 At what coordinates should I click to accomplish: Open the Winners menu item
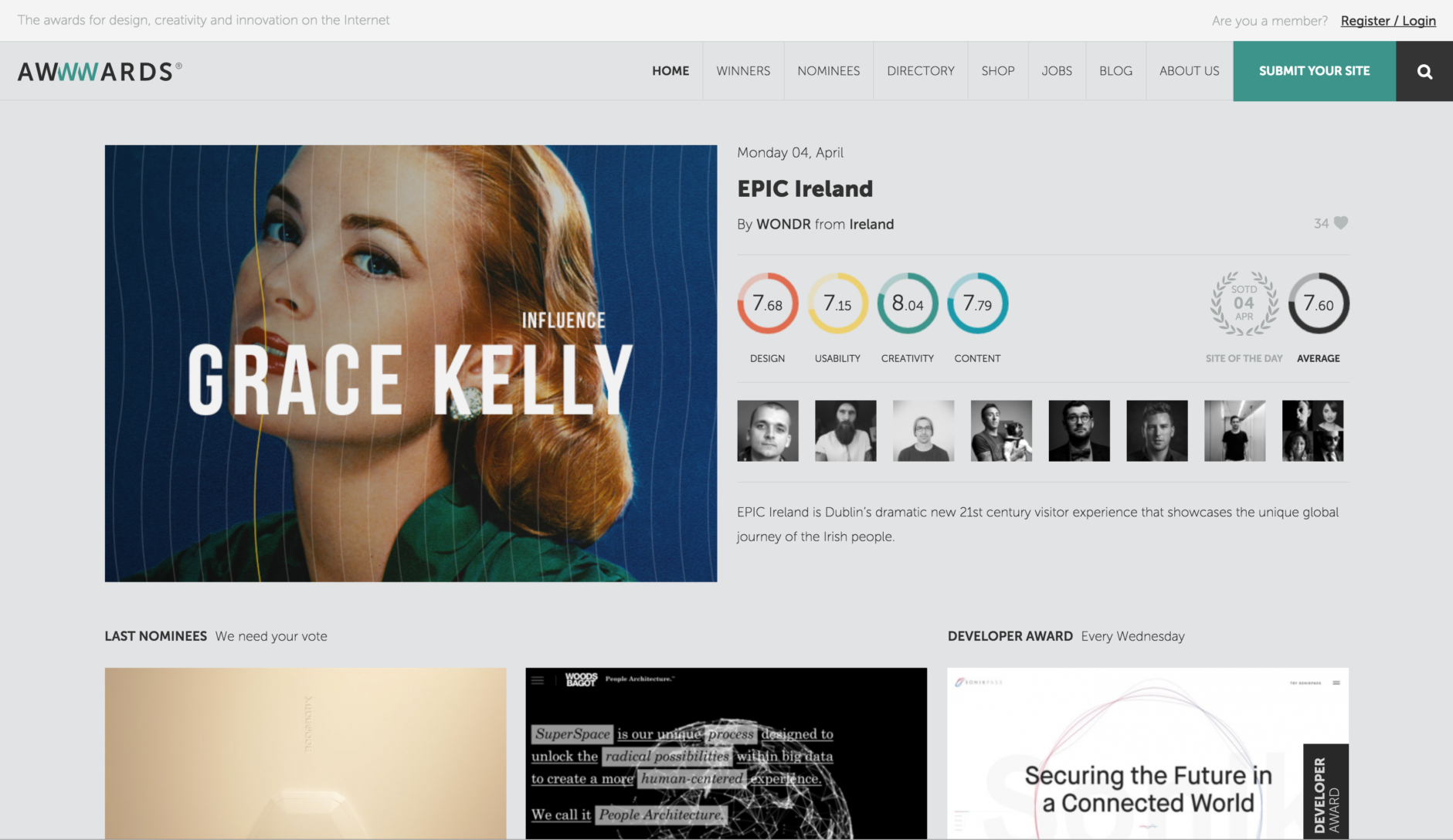coord(743,71)
